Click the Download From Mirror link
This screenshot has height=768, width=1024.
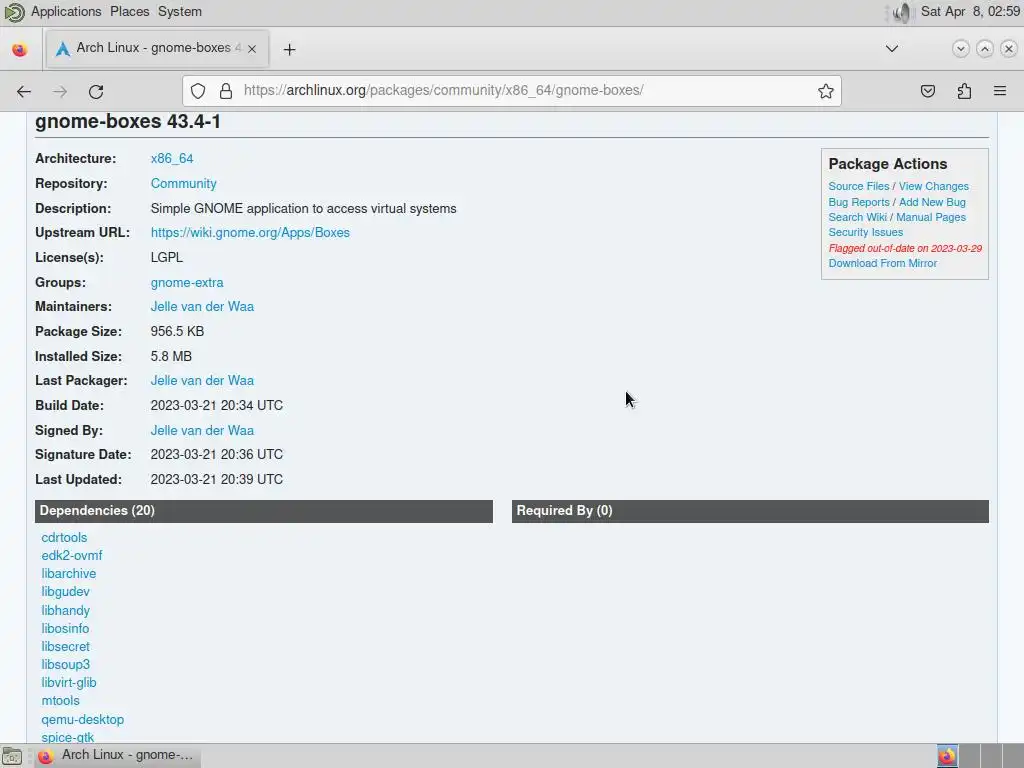click(882, 263)
